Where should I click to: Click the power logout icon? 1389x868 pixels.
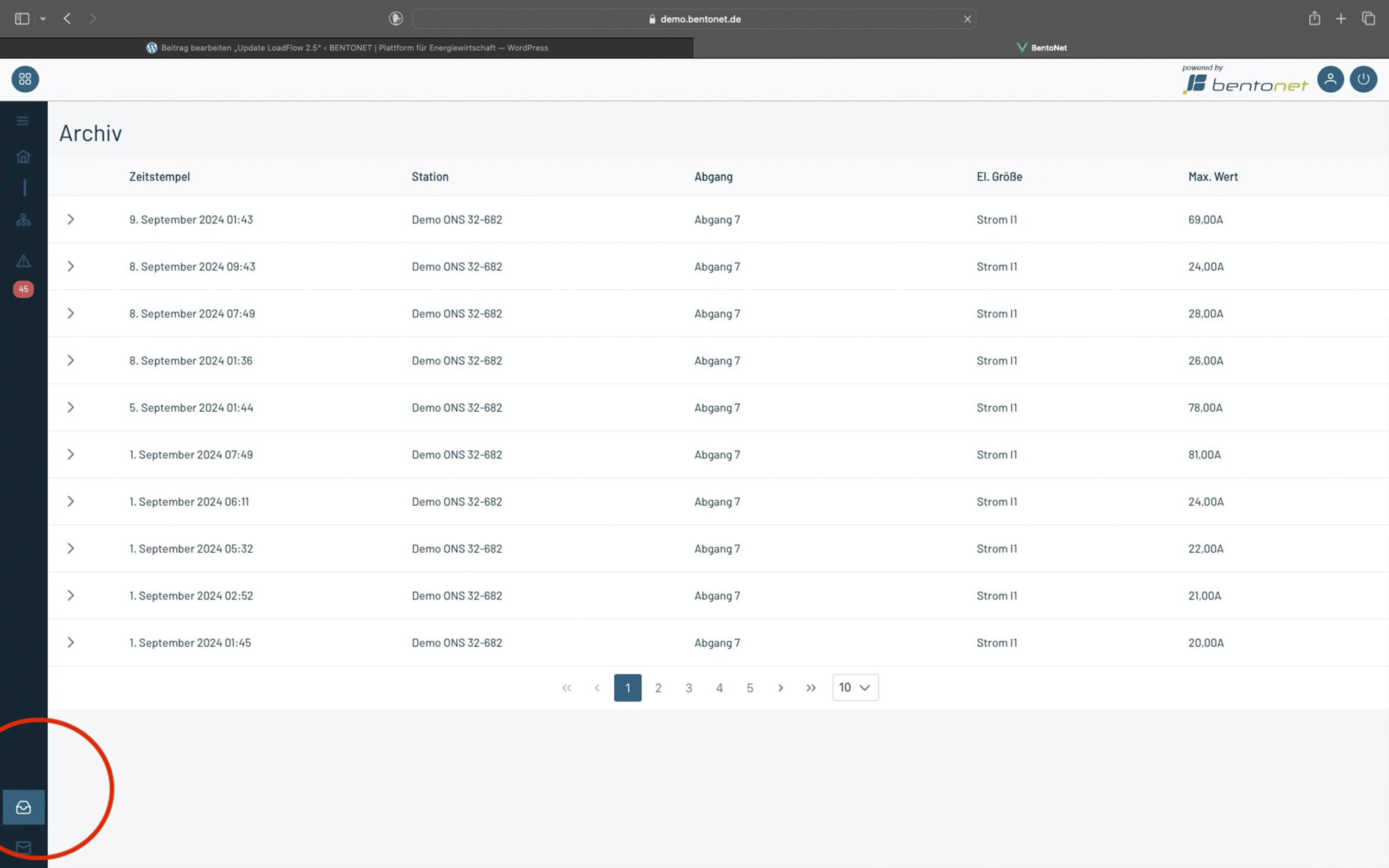(x=1363, y=79)
